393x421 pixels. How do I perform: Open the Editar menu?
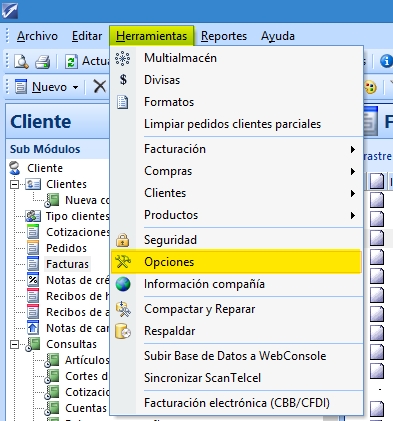point(87,36)
